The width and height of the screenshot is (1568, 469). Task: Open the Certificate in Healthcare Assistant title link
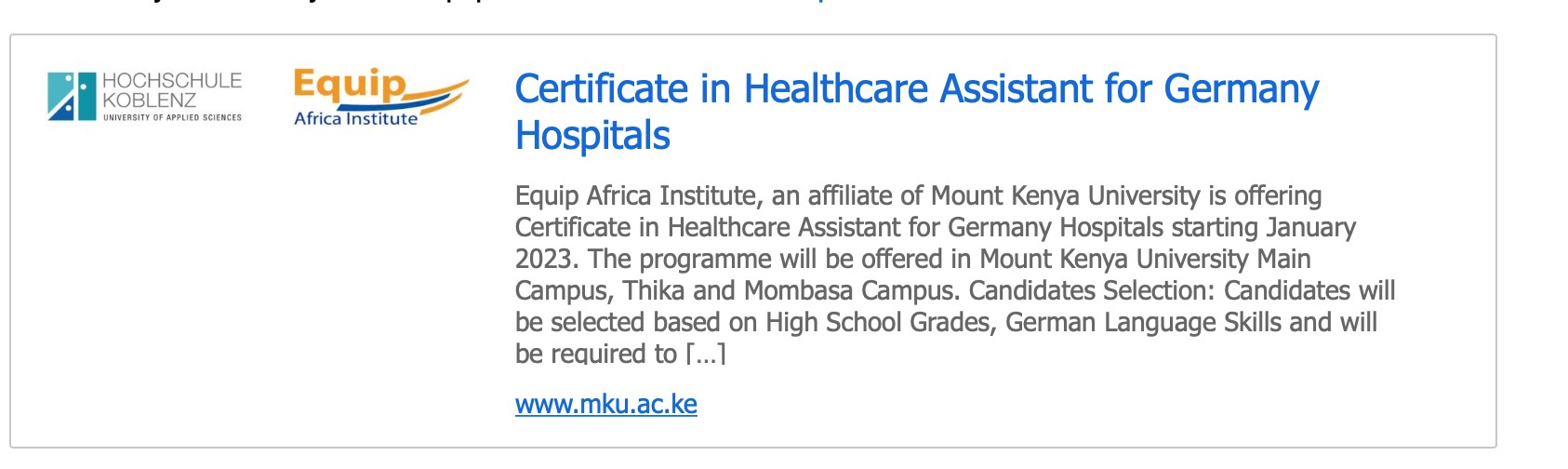pos(917,112)
